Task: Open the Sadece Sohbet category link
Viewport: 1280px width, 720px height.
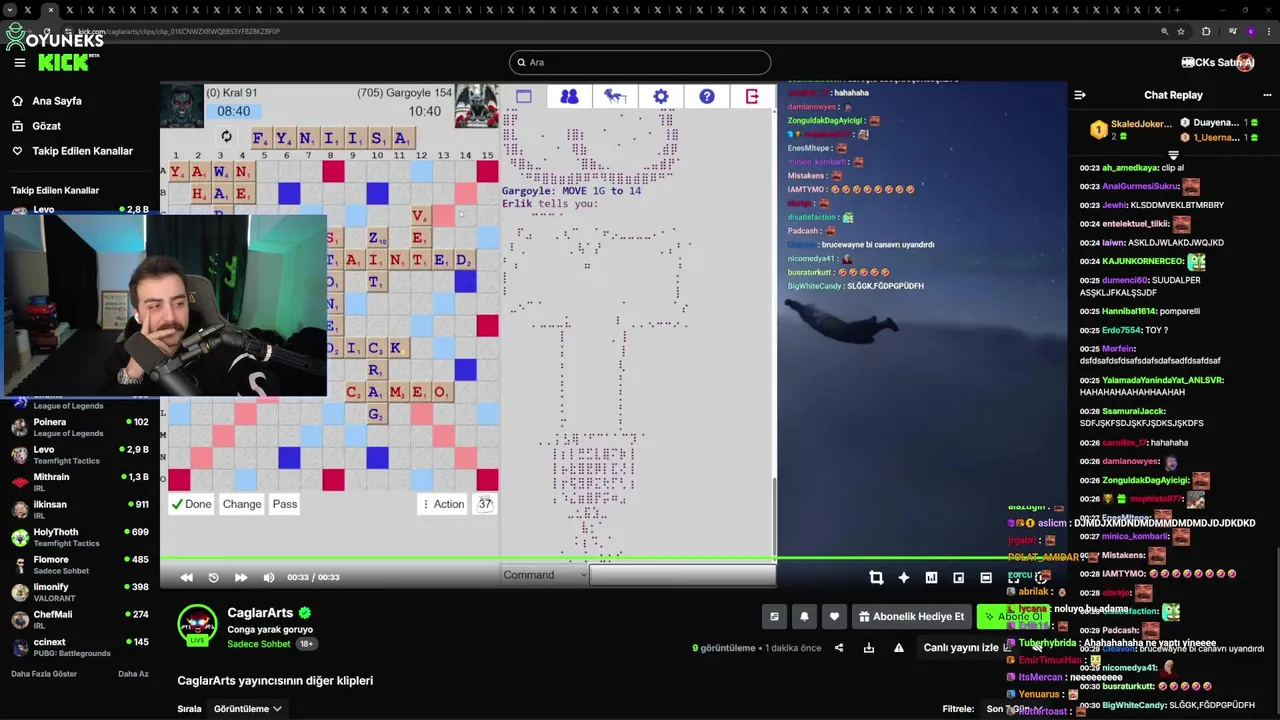Action: click(259, 644)
